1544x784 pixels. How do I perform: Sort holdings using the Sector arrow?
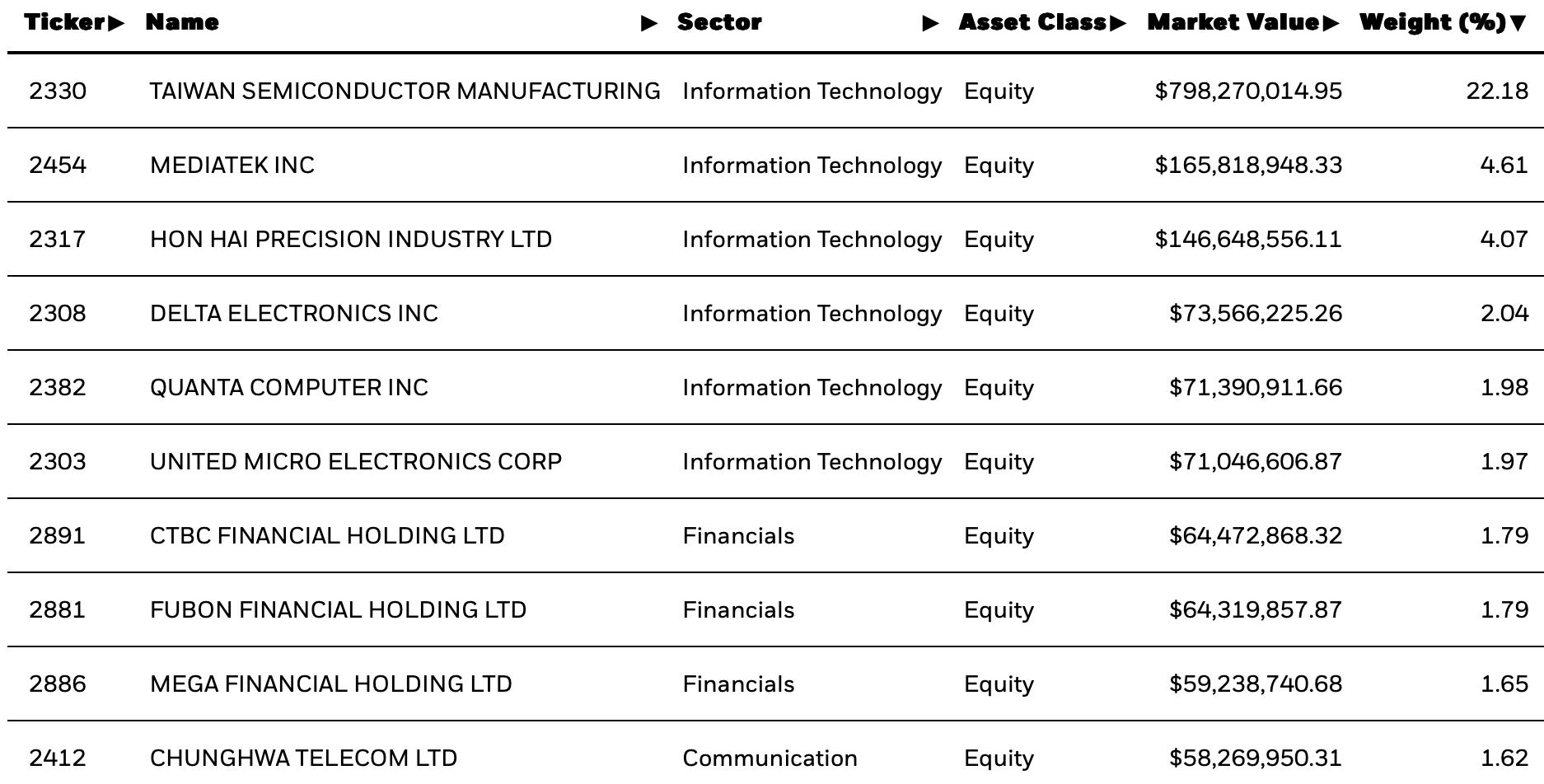pyautogui.click(x=931, y=23)
